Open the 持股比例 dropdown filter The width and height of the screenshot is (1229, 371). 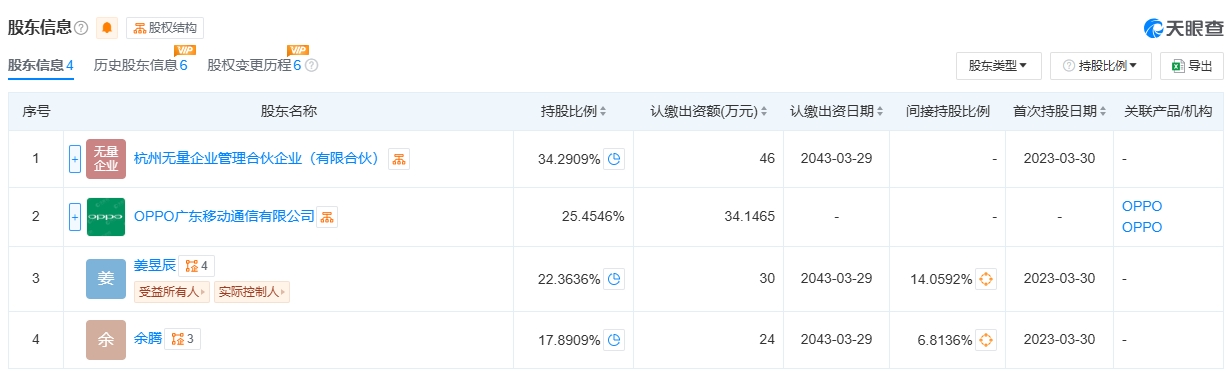click(x=1100, y=66)
